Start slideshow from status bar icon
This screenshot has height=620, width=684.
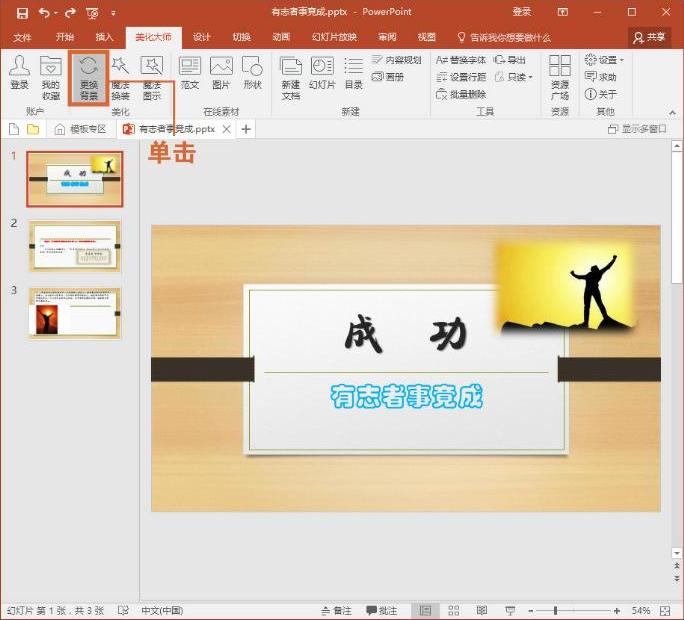tap(510, 610)
